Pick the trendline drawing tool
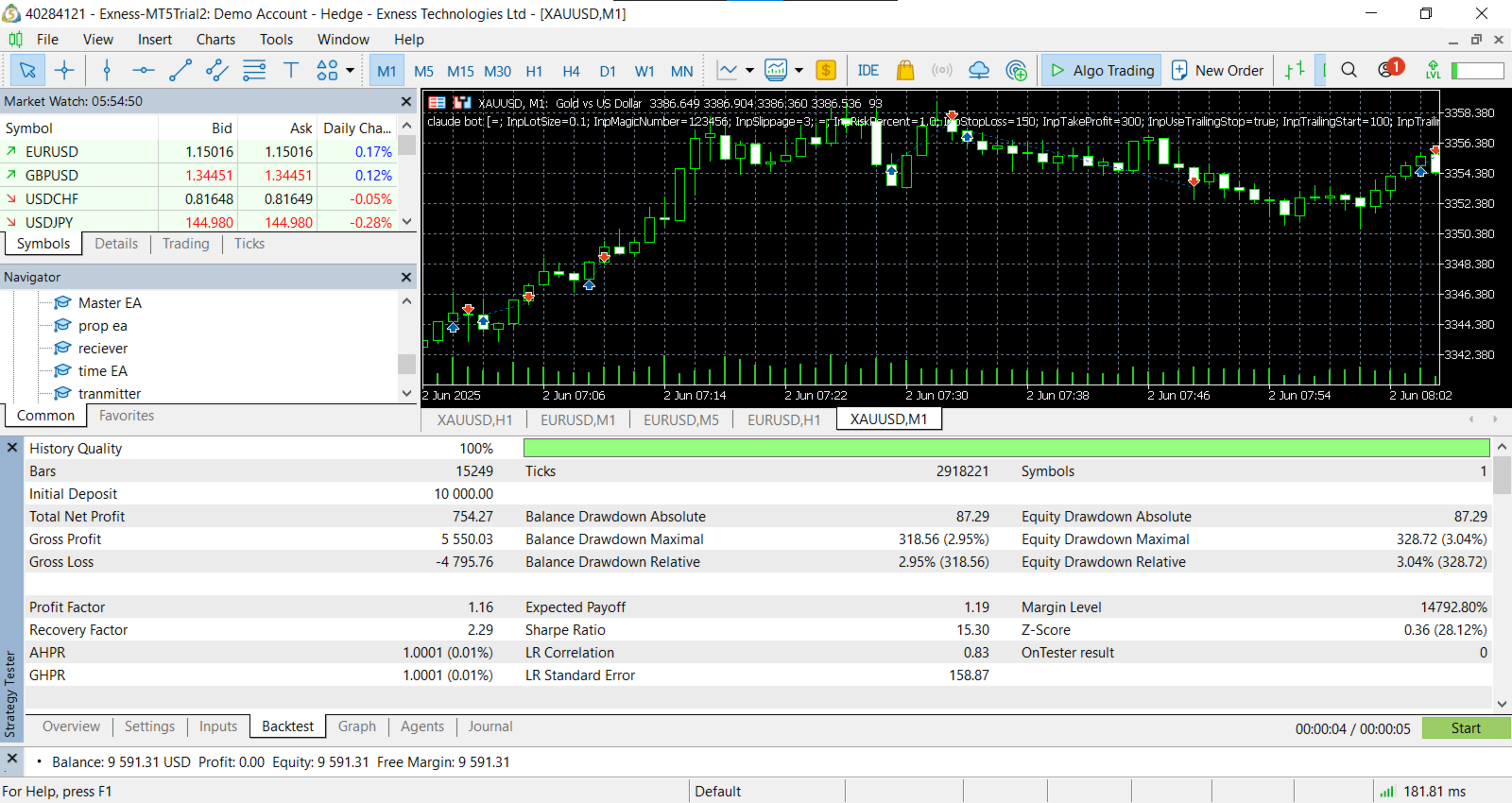Image resolution: width=1512 pixels, height=803 pixels. pos(180,70)
